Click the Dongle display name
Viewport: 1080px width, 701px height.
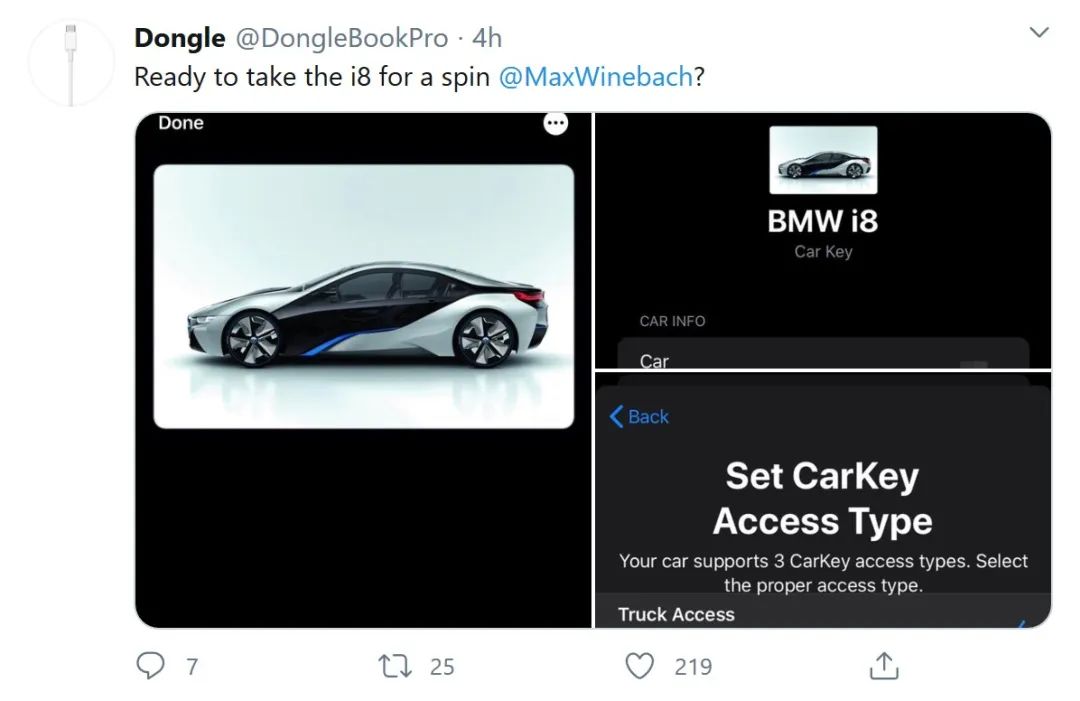(179, 38)
